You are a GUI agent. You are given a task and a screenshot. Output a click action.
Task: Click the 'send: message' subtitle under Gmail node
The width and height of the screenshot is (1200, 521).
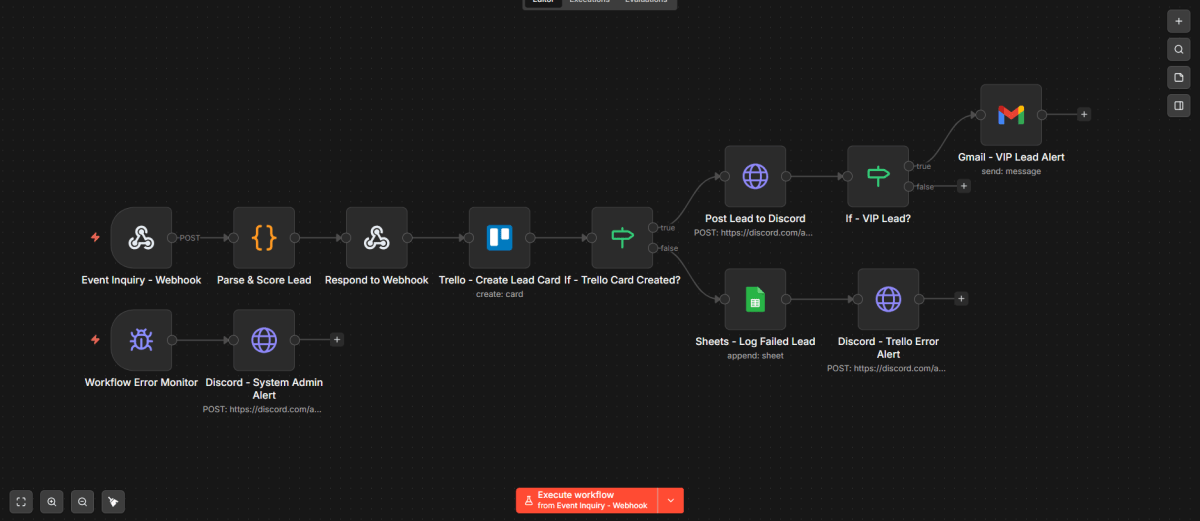[1011, 171]
